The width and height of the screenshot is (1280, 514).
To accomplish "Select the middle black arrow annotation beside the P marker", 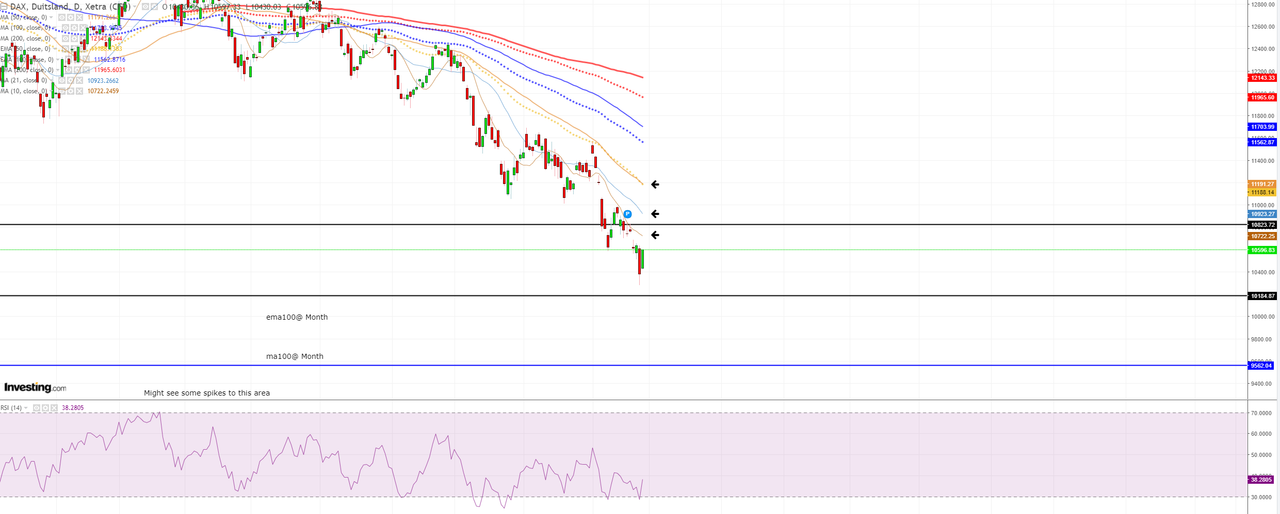I will [x=655, y=214].
